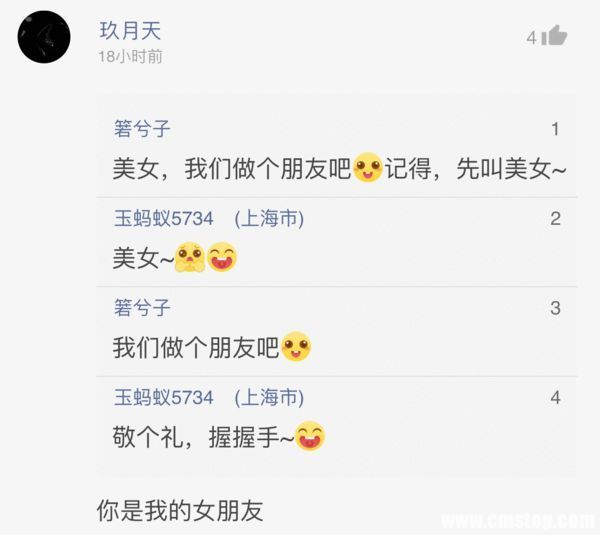Image resolution: width=600 pixels, height=535 pixels.
Task: Click floor number 4 of last reply
Action: tap(556, 398)
